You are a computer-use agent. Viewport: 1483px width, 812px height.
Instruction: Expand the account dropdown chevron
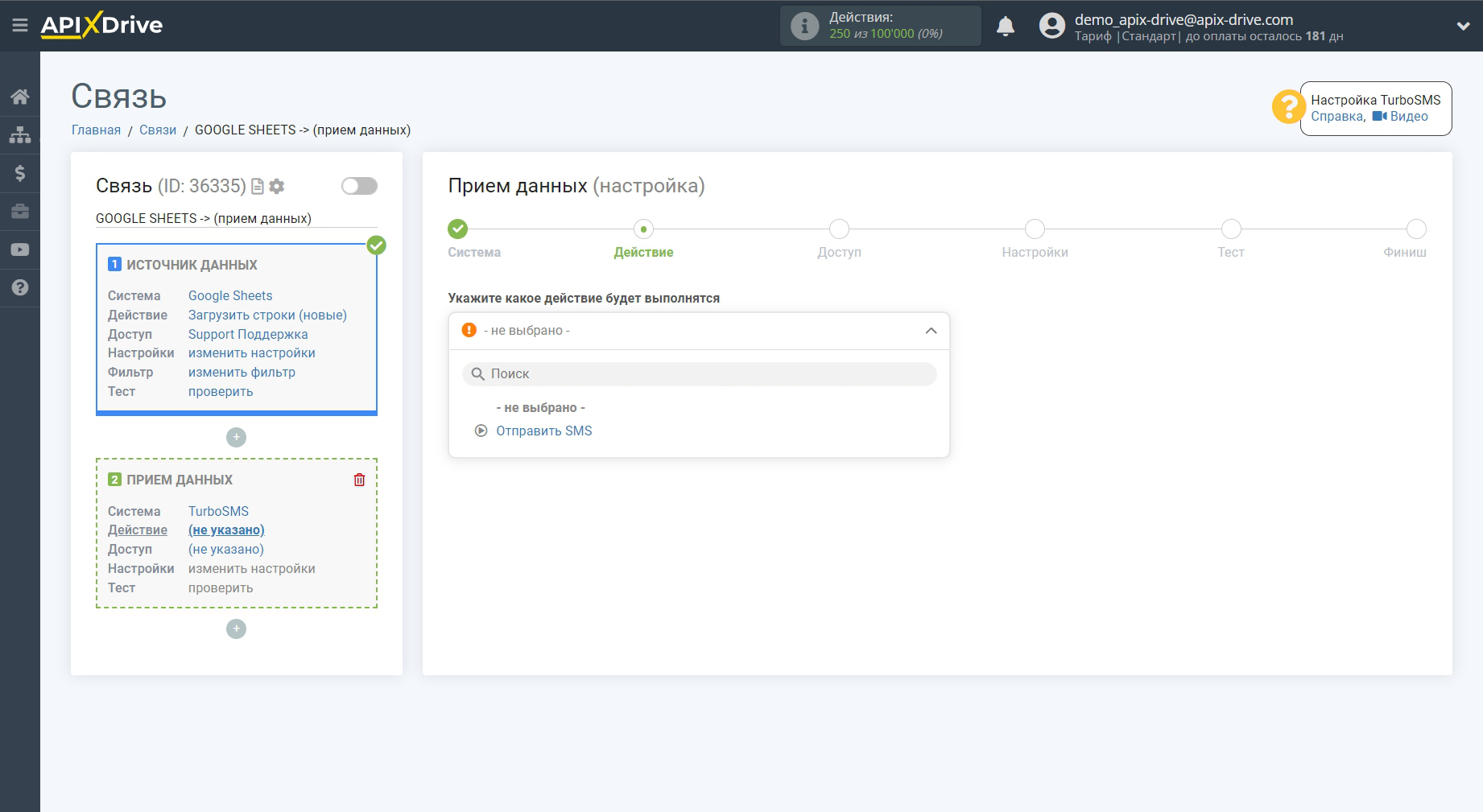(x=1463, y=26)
